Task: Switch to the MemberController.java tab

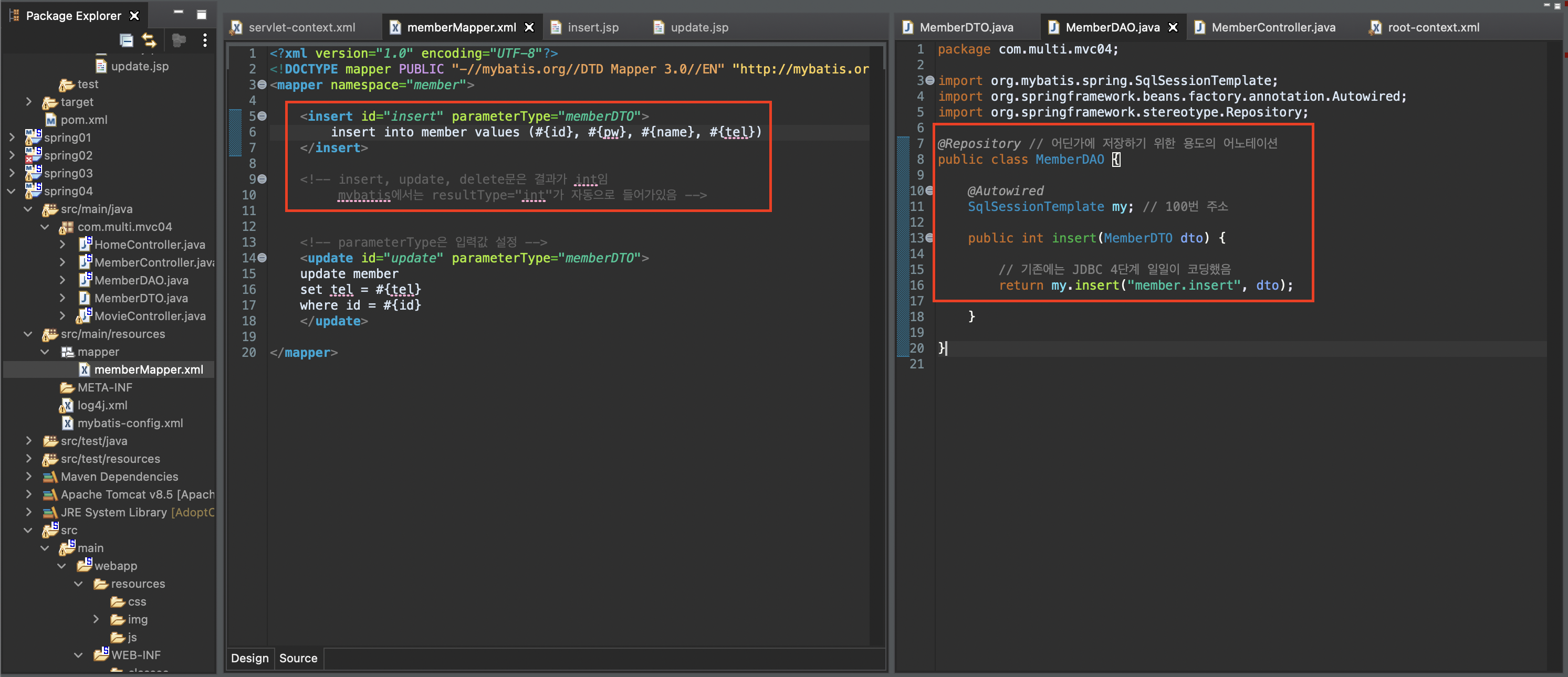Action: tap(1273, 27)
